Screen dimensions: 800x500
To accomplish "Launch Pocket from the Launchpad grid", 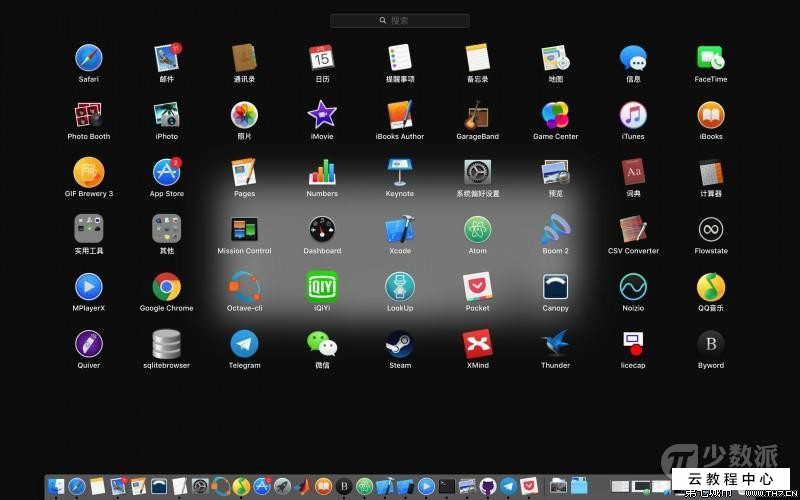I will coord(478,286).
